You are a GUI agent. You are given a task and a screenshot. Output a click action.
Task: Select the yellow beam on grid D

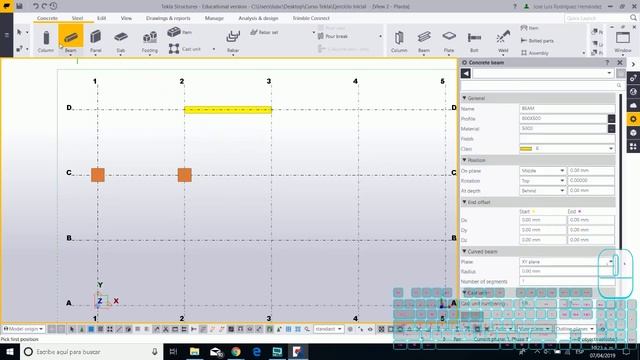(x=228, y=109)
